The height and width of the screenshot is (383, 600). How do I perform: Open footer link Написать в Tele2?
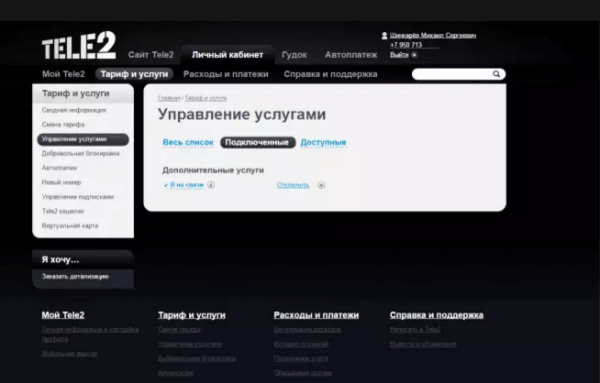pos(415,329)
